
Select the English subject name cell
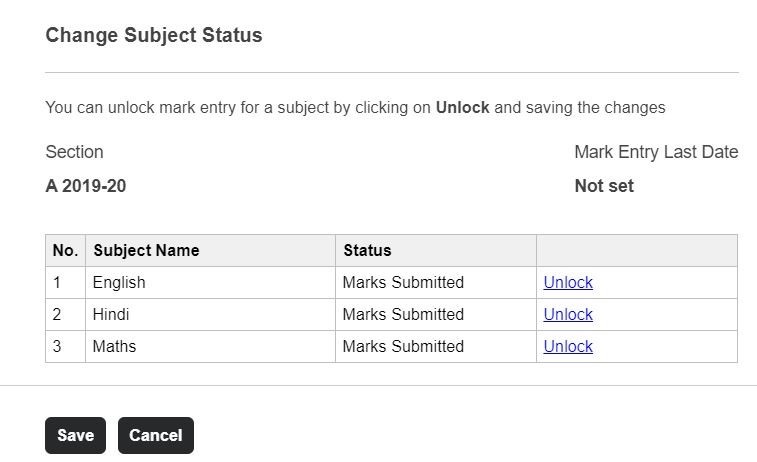coord(119,282)
